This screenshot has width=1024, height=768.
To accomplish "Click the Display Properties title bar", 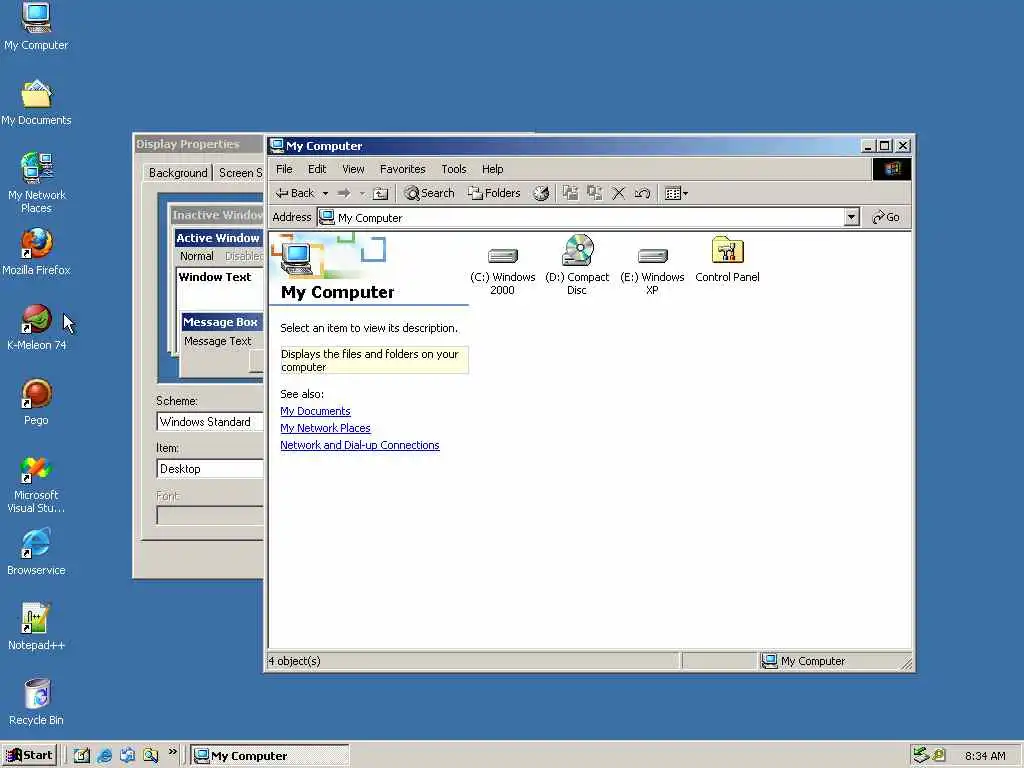I will 199,144.
